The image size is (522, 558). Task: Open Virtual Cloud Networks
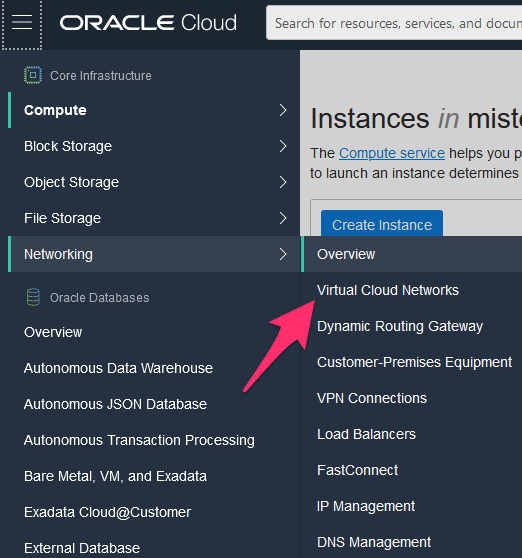[x=411, y=290]
